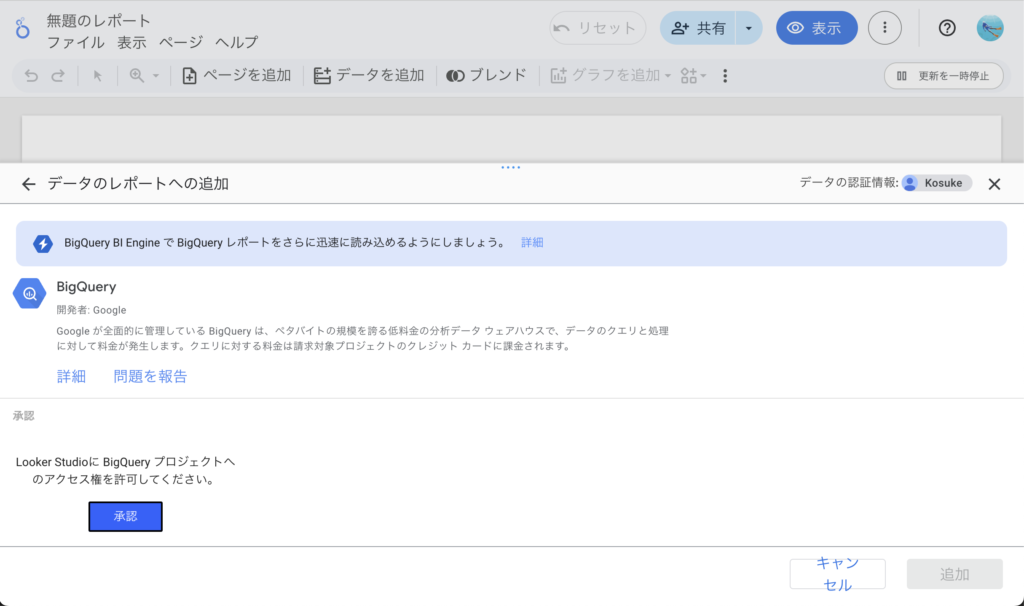Open the ファイル menu
The image size is (1024, 606).
click(x=75, y=42)
